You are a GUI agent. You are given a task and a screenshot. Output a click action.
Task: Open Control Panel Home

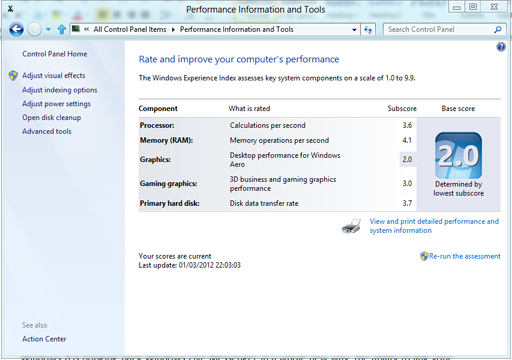pyautogui.click(x=55, y=54)
